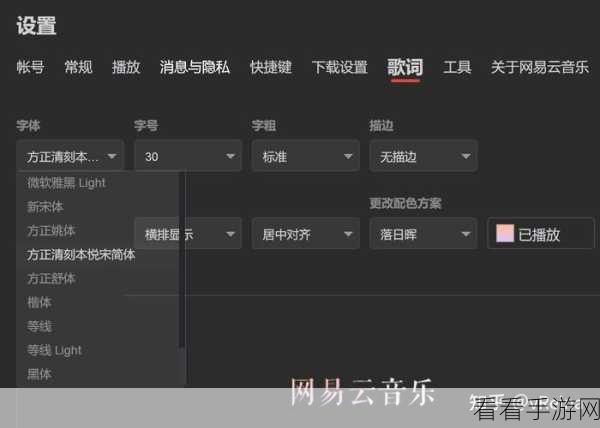Image resolution: width=600 pixels, height=428 pixels.
Task: Open the 横排显示 layout dropdown
Action: pos(188,234)
